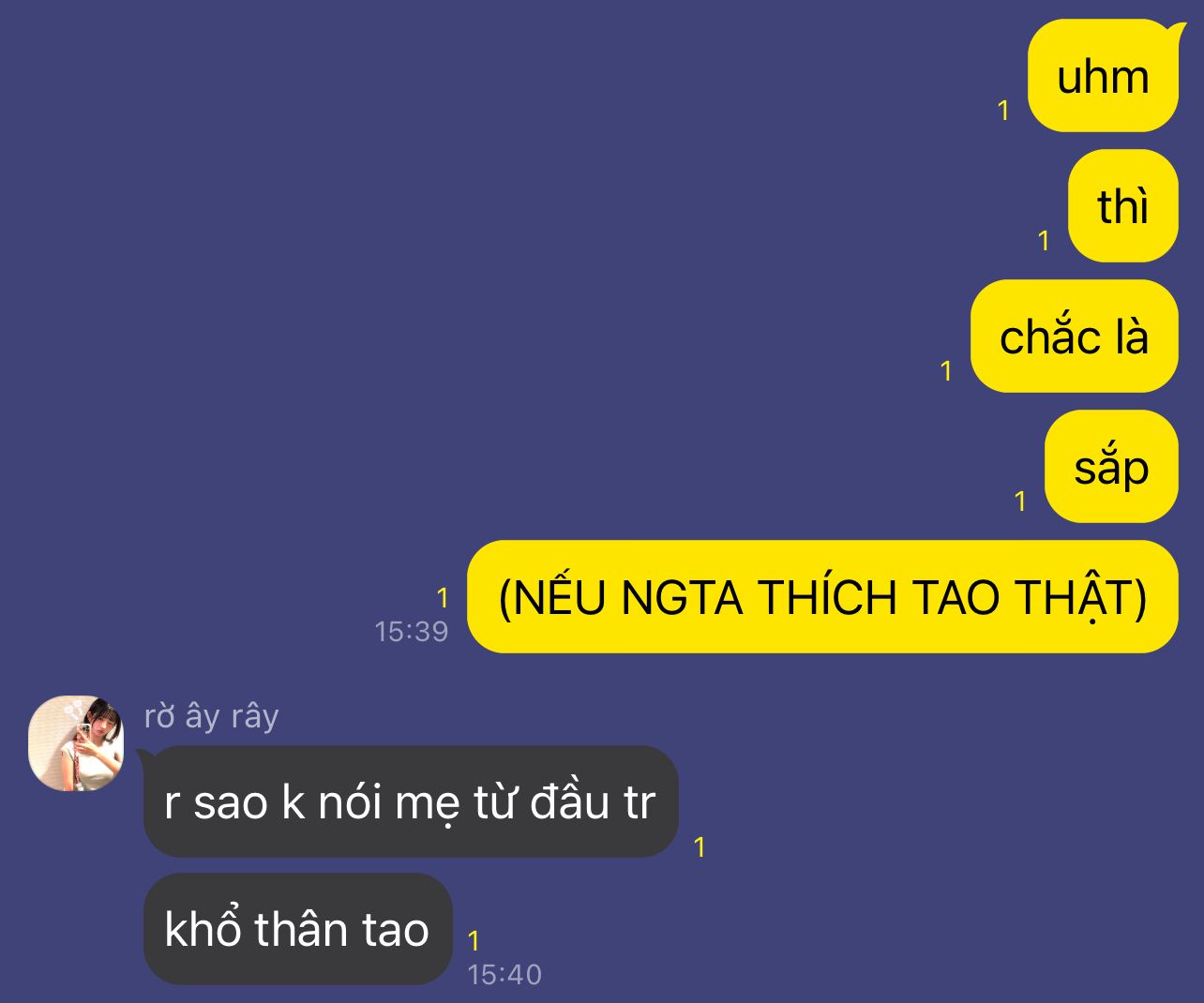Select the 'thì' message bubble
Viewport: 1204px width, 1003px height.
click(x=1122, y=205)
